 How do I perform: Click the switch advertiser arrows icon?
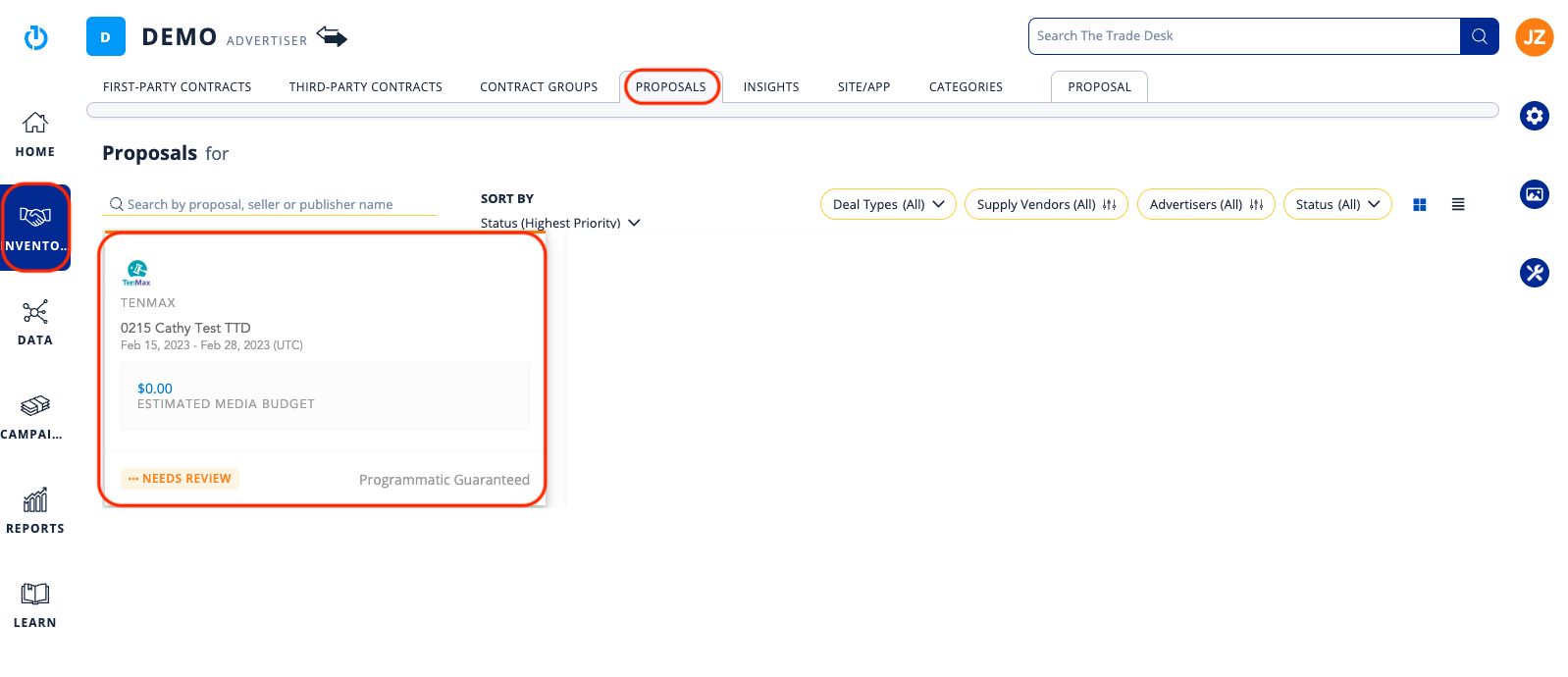point(332,37)
